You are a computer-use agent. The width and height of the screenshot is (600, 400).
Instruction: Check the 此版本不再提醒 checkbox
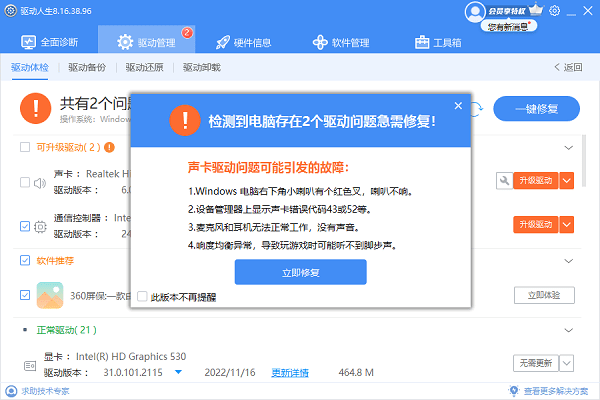(x=142, y=297)
